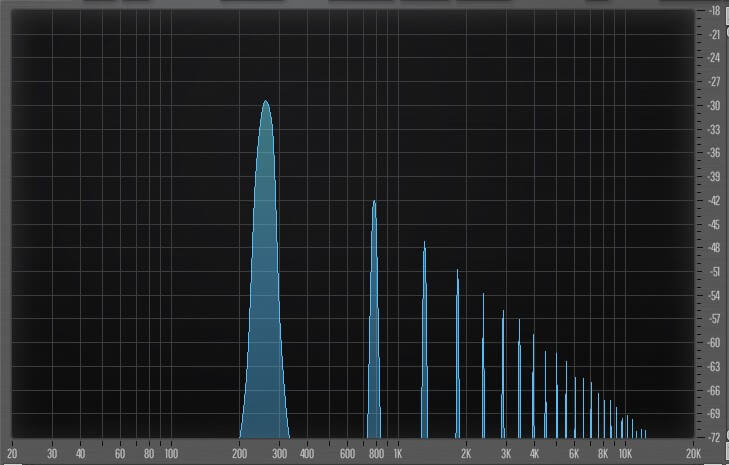Click the 400 Hz frequency axis label
This screenshot has height=465, width=729.
pyautogui.click(x=308, y=453)
